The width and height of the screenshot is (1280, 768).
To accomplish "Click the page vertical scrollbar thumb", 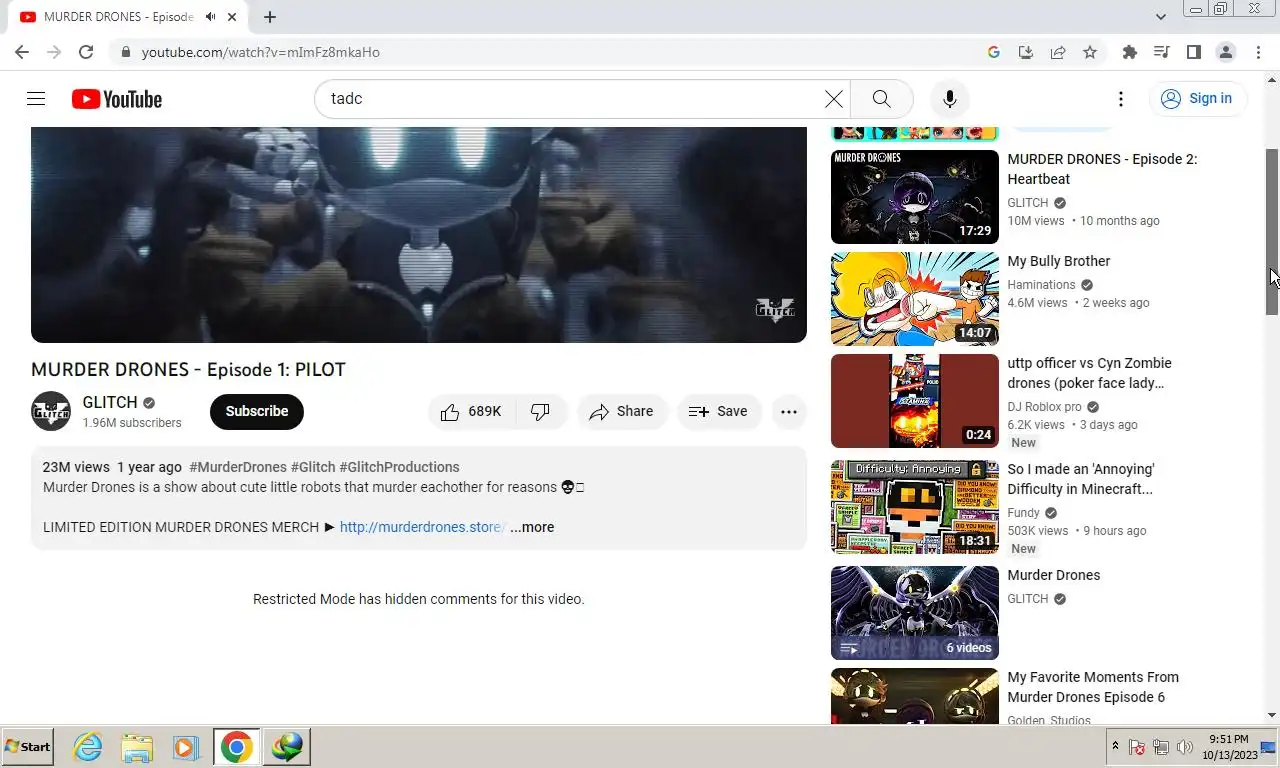I will coord(1272,232).
